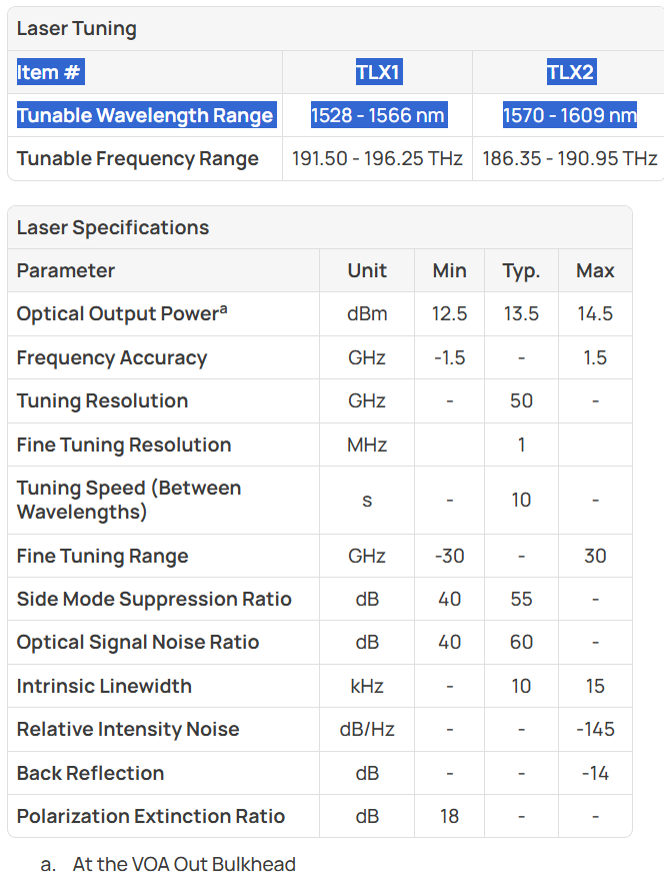Image resolution: width=664 pixels, height=880 pixels.
Task: Click the Max column header
Action: pyautogui.click(x=595, y=271)
